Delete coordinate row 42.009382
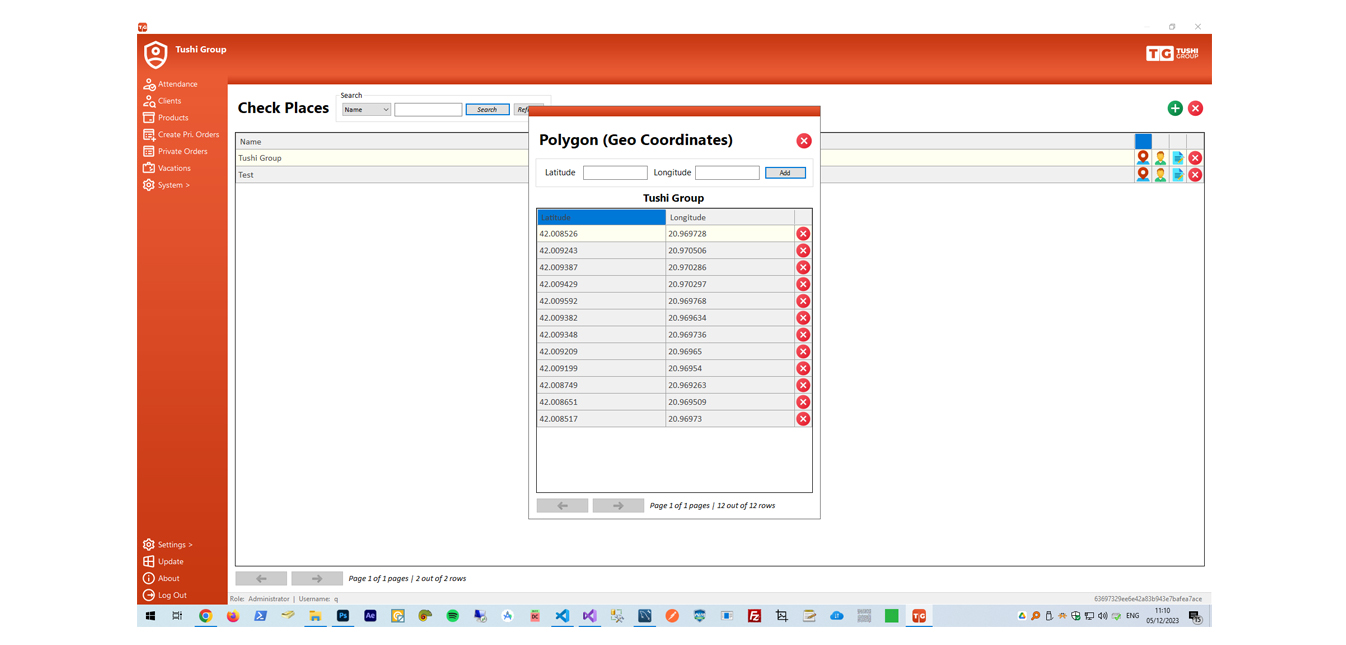 coord(803,318)
